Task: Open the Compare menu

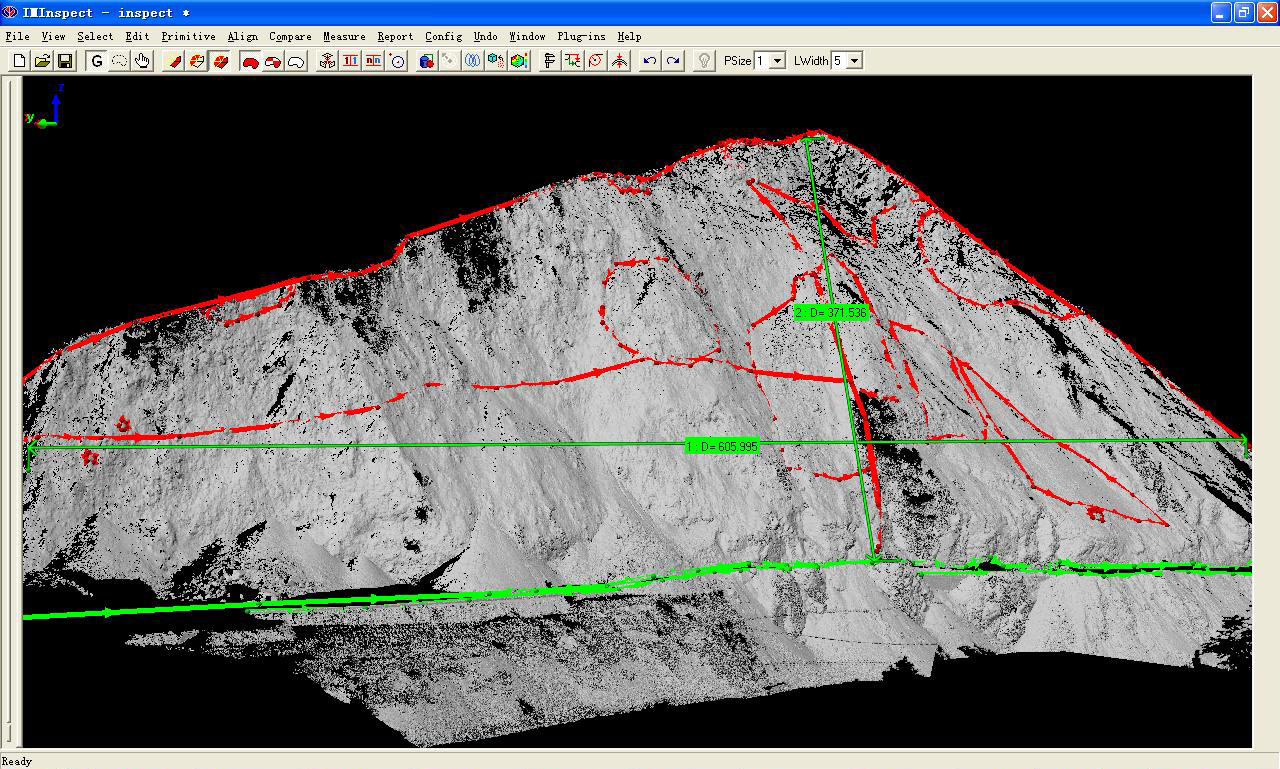Action: click(x=290, y=36)
